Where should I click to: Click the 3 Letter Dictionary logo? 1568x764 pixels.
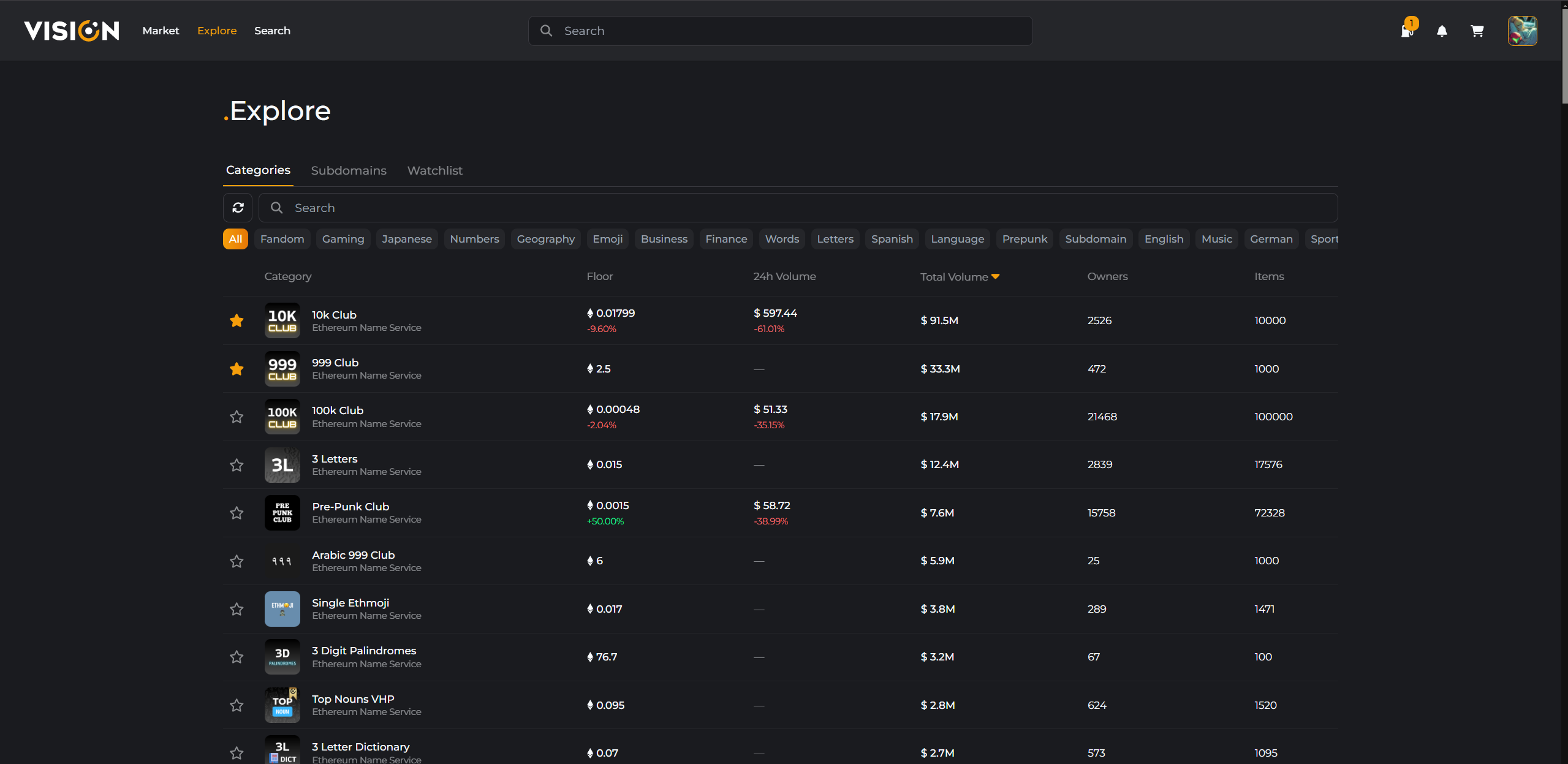[282, 750]
